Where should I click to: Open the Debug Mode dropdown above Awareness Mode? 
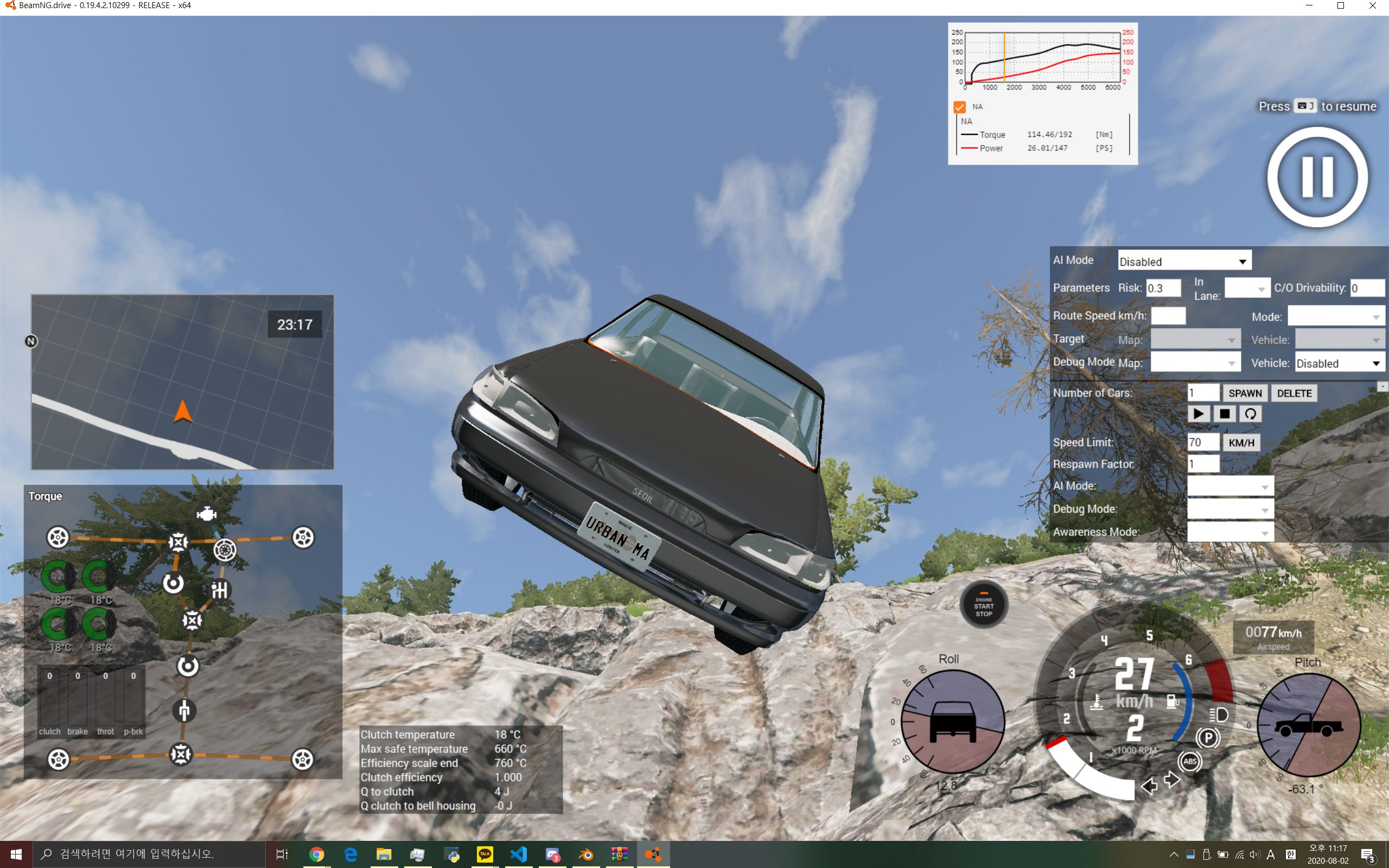click(1230, 509)
